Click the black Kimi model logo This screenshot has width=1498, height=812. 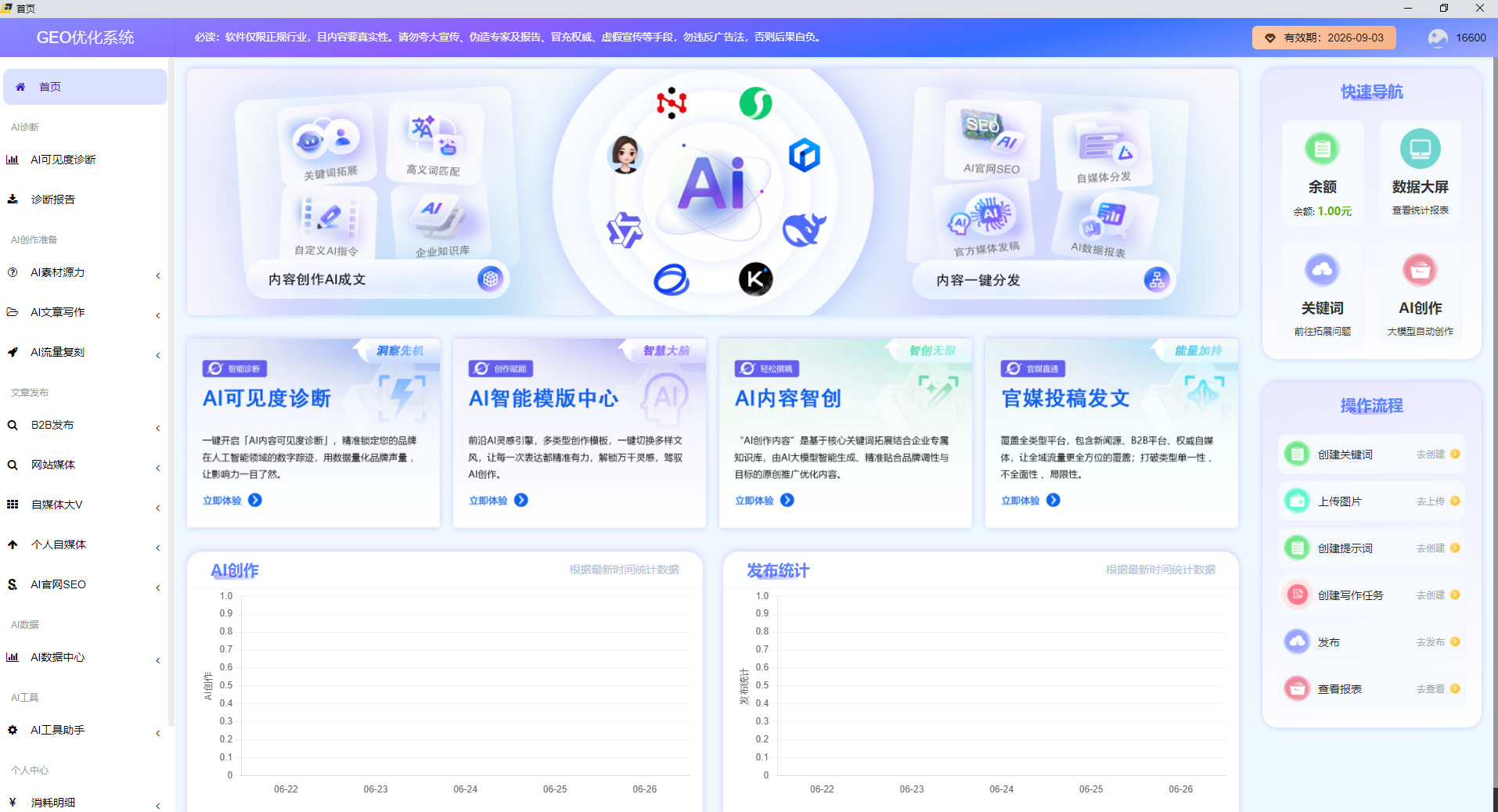coord(755,278)
